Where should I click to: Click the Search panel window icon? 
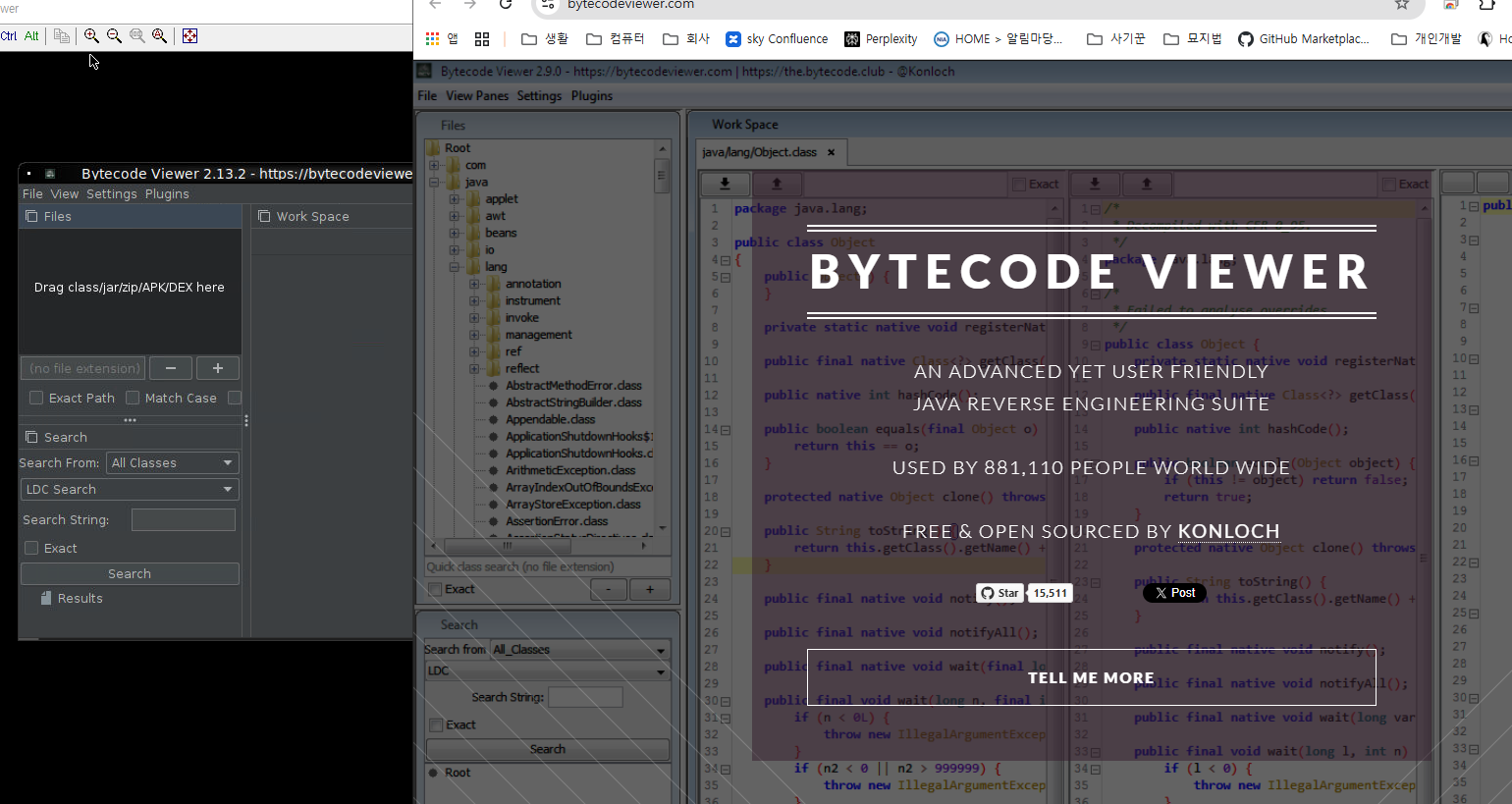point(31,437)
